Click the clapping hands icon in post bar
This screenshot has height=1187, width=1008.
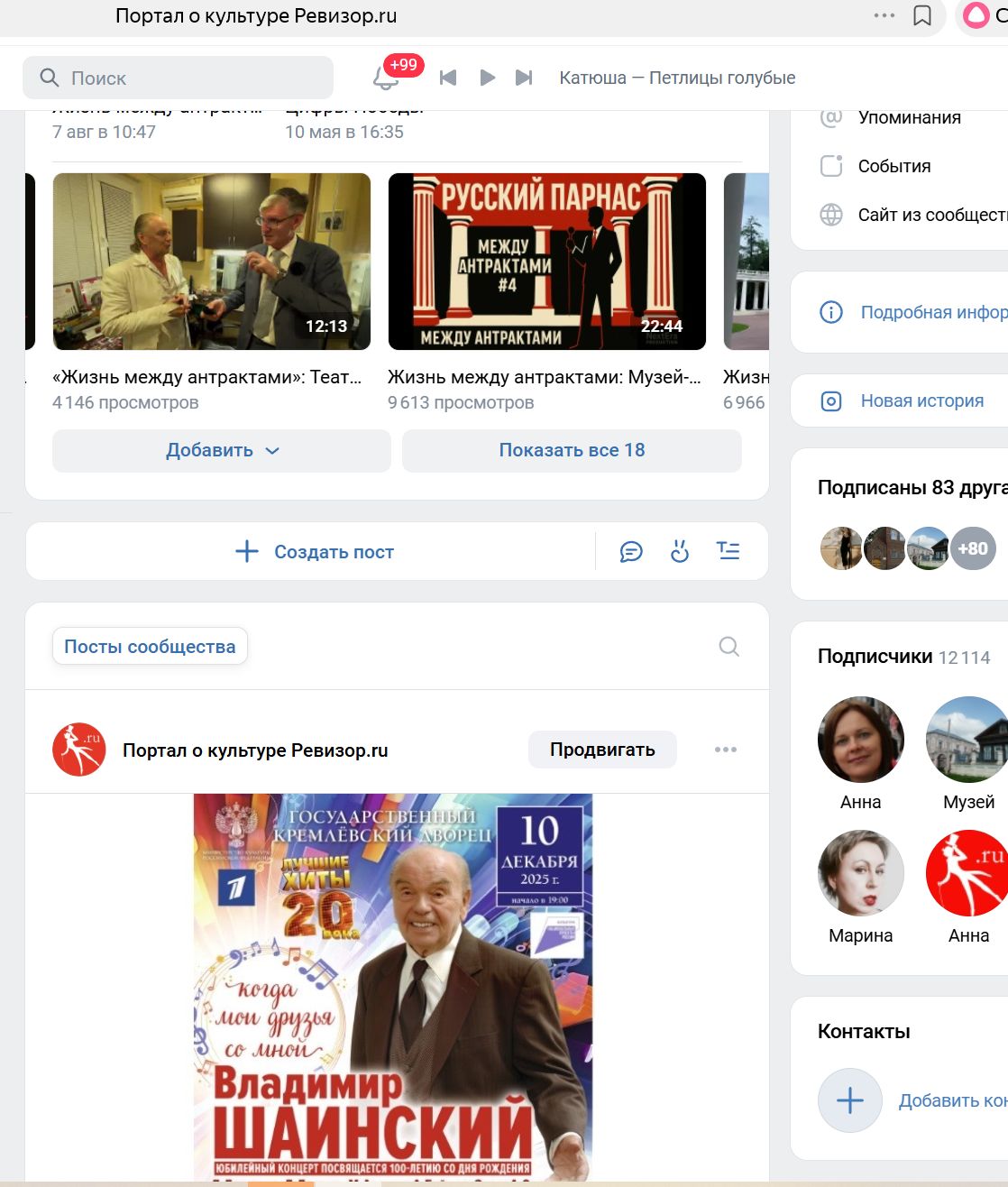pyautogui.click(x=680, y=551)
